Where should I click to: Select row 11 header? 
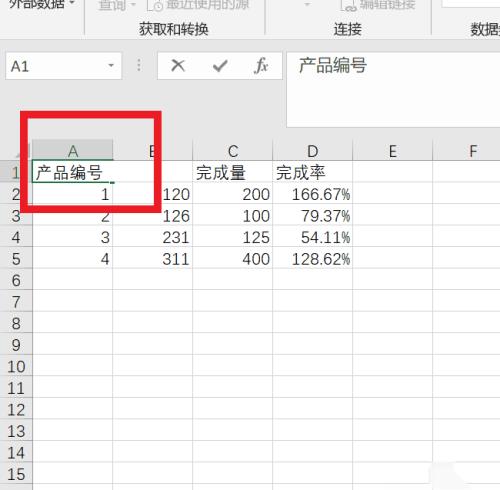tap(16, 388)
